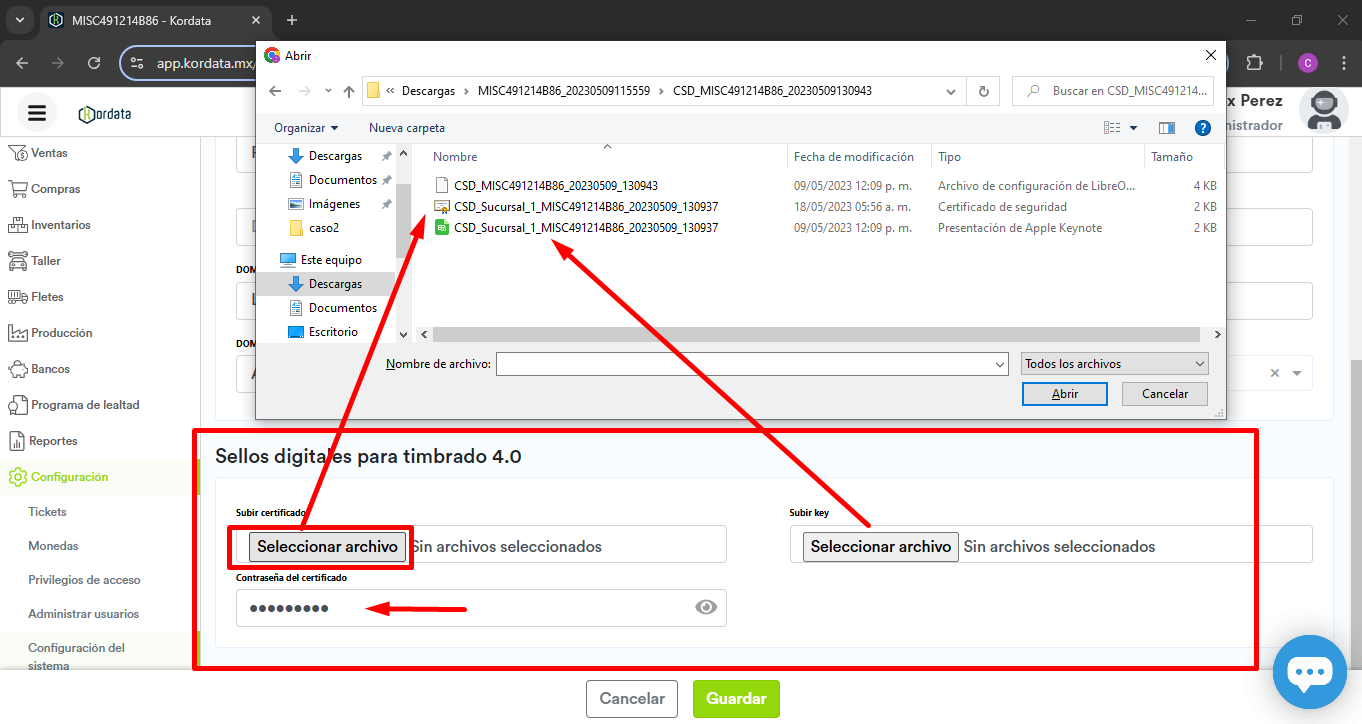
Task: Expand the Organizar dropdown menu
Action: click(306, 128)
